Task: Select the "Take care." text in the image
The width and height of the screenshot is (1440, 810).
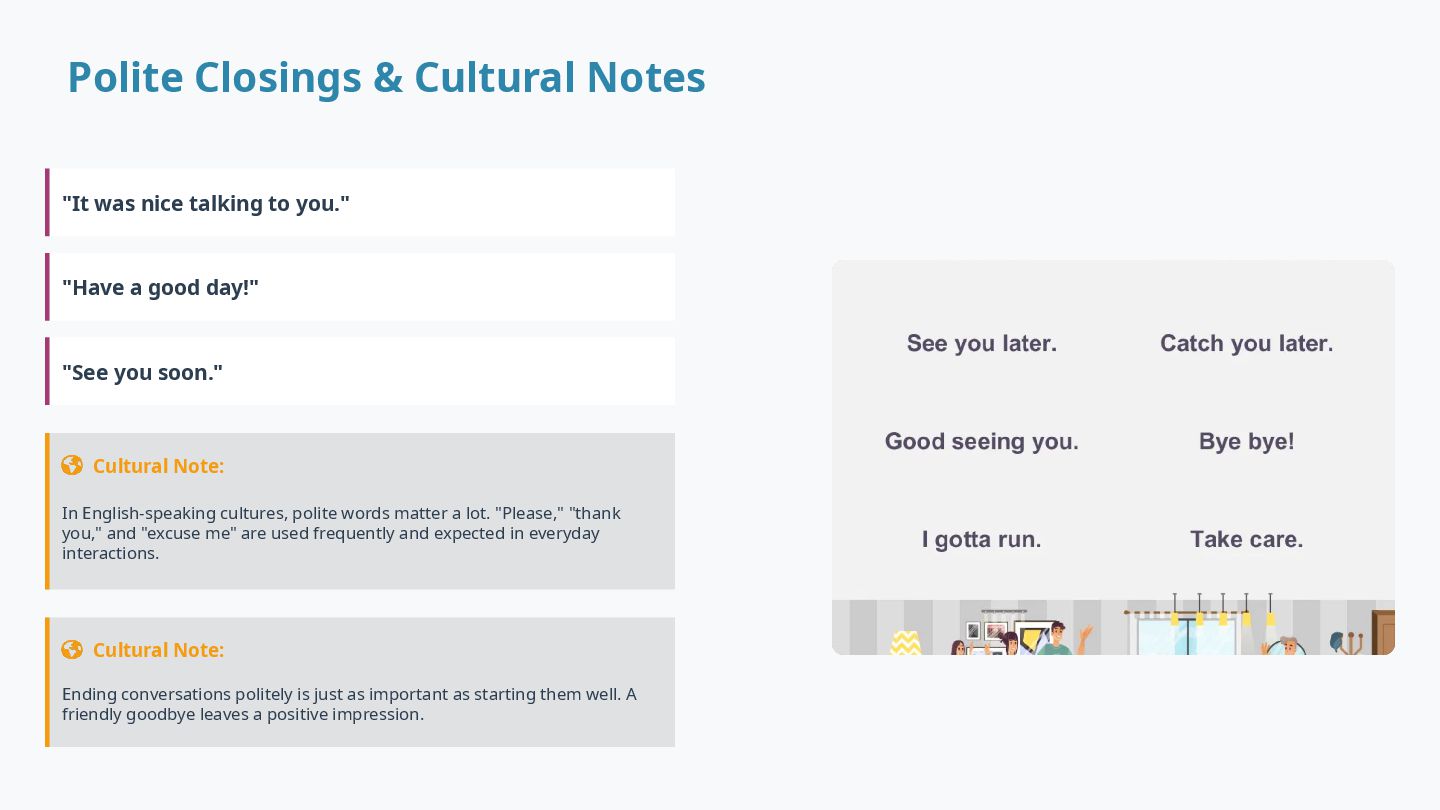Action: (x=1246, y=540)
